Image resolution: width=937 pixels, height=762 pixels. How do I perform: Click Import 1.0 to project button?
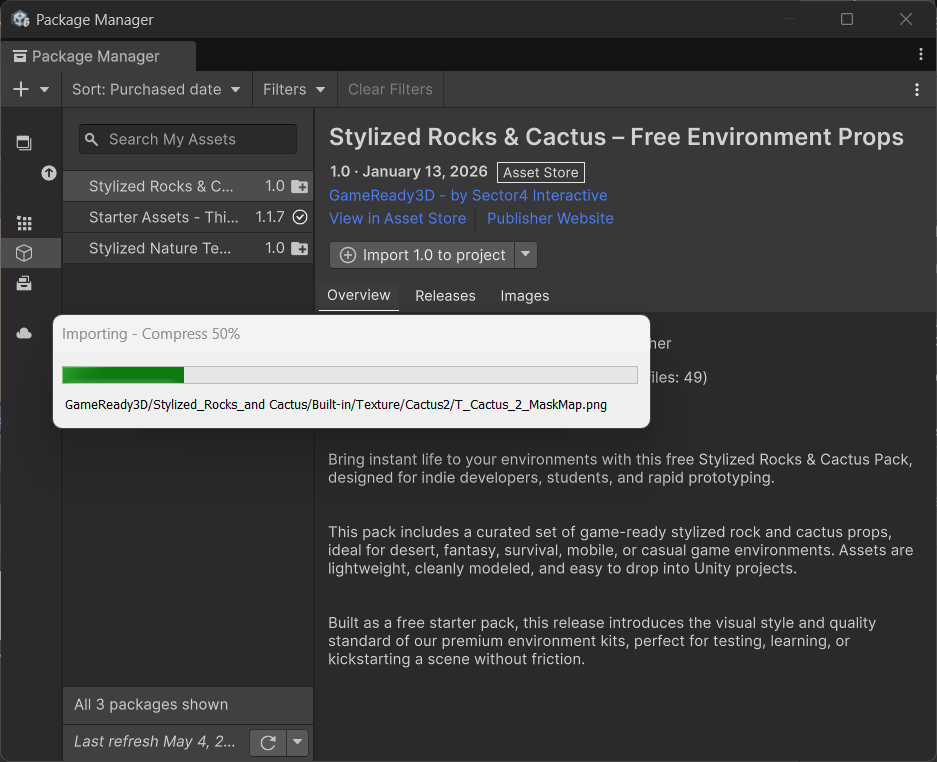tap(422, 255)
